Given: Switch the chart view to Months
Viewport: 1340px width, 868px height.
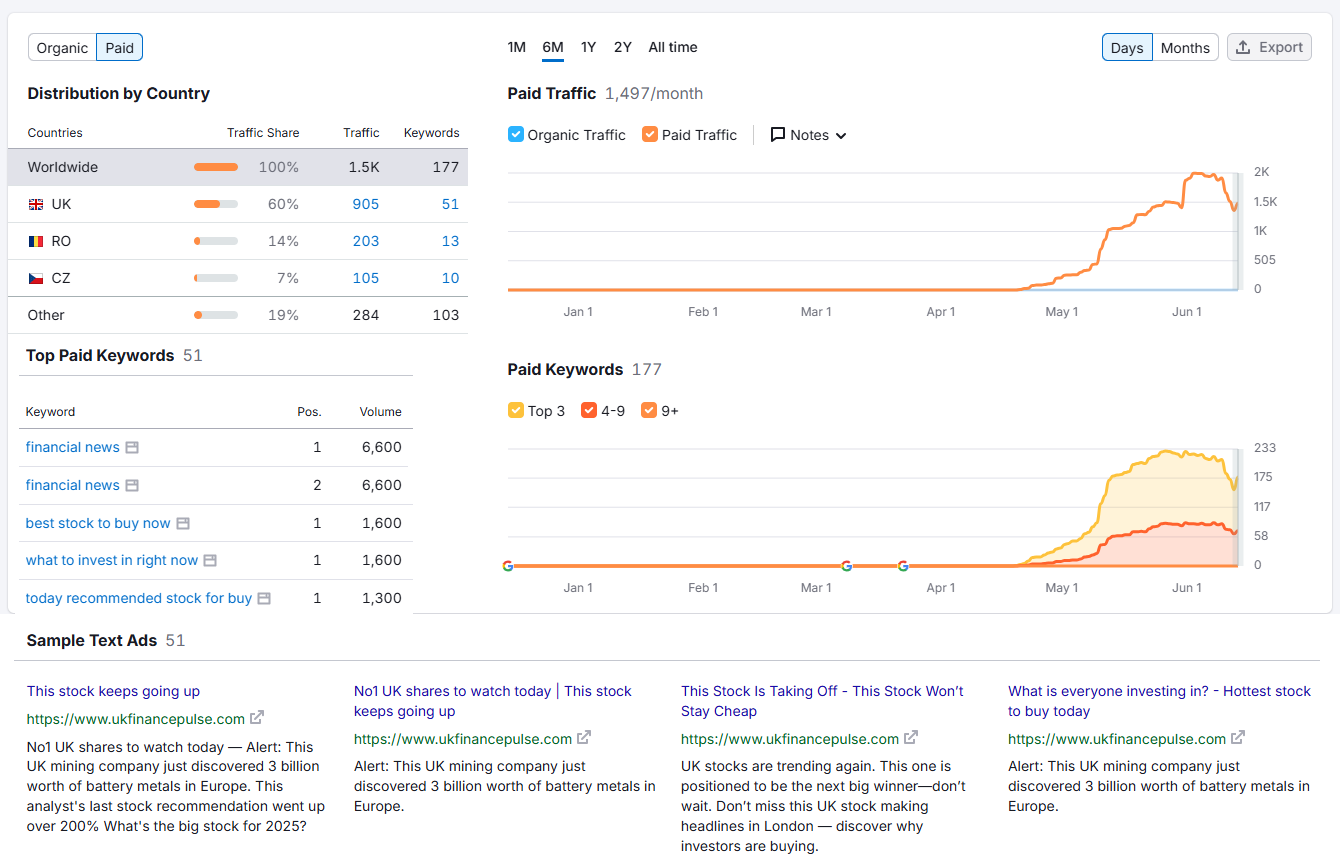Looking at the screenshot, I should click(x=1185, y=47).
